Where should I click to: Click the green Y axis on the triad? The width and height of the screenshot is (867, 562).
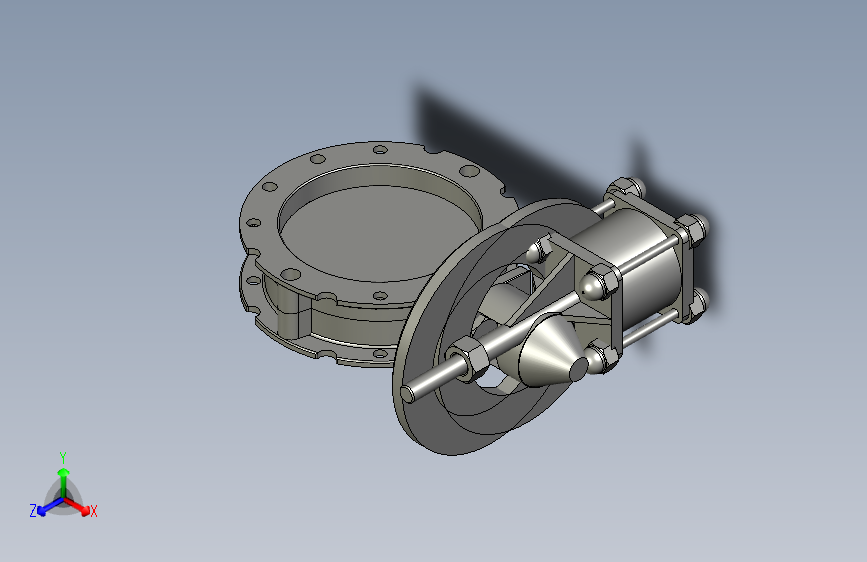(x=64, y=483)
